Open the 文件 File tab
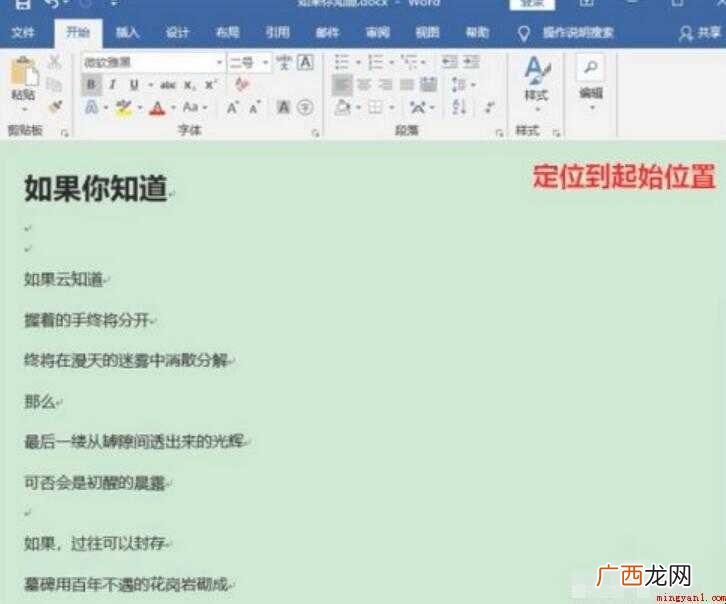The image size is (726, 604). pyautogui.click(x=23, y=32)
